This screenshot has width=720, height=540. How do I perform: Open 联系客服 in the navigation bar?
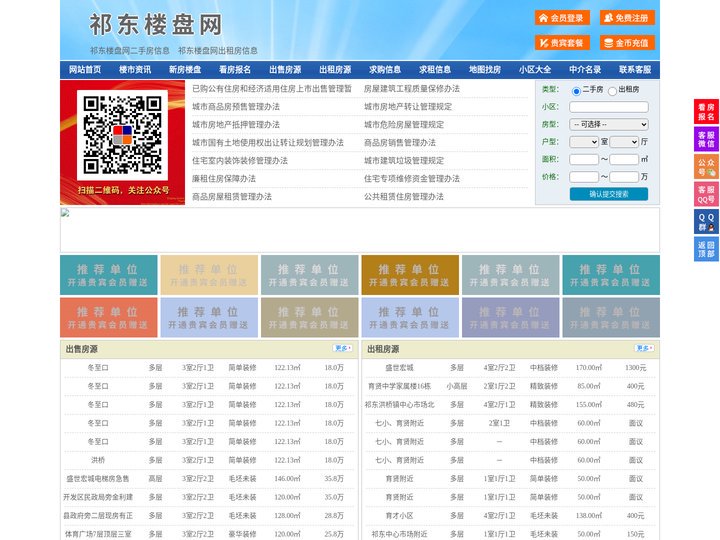coord(635,70)
